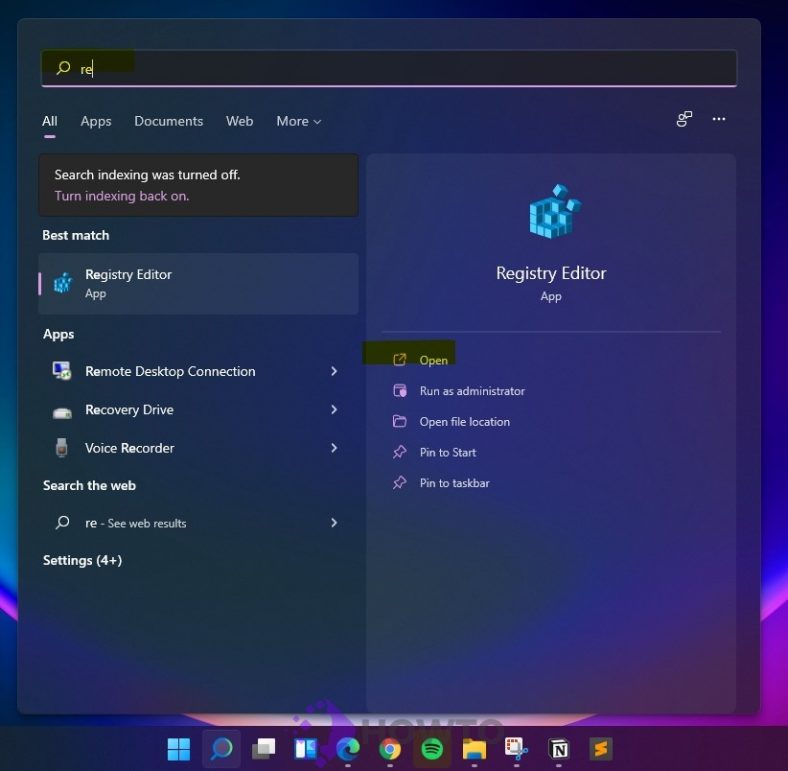
Task: Click the Run as administrator shield icon
Action: (x=400, y=391)
